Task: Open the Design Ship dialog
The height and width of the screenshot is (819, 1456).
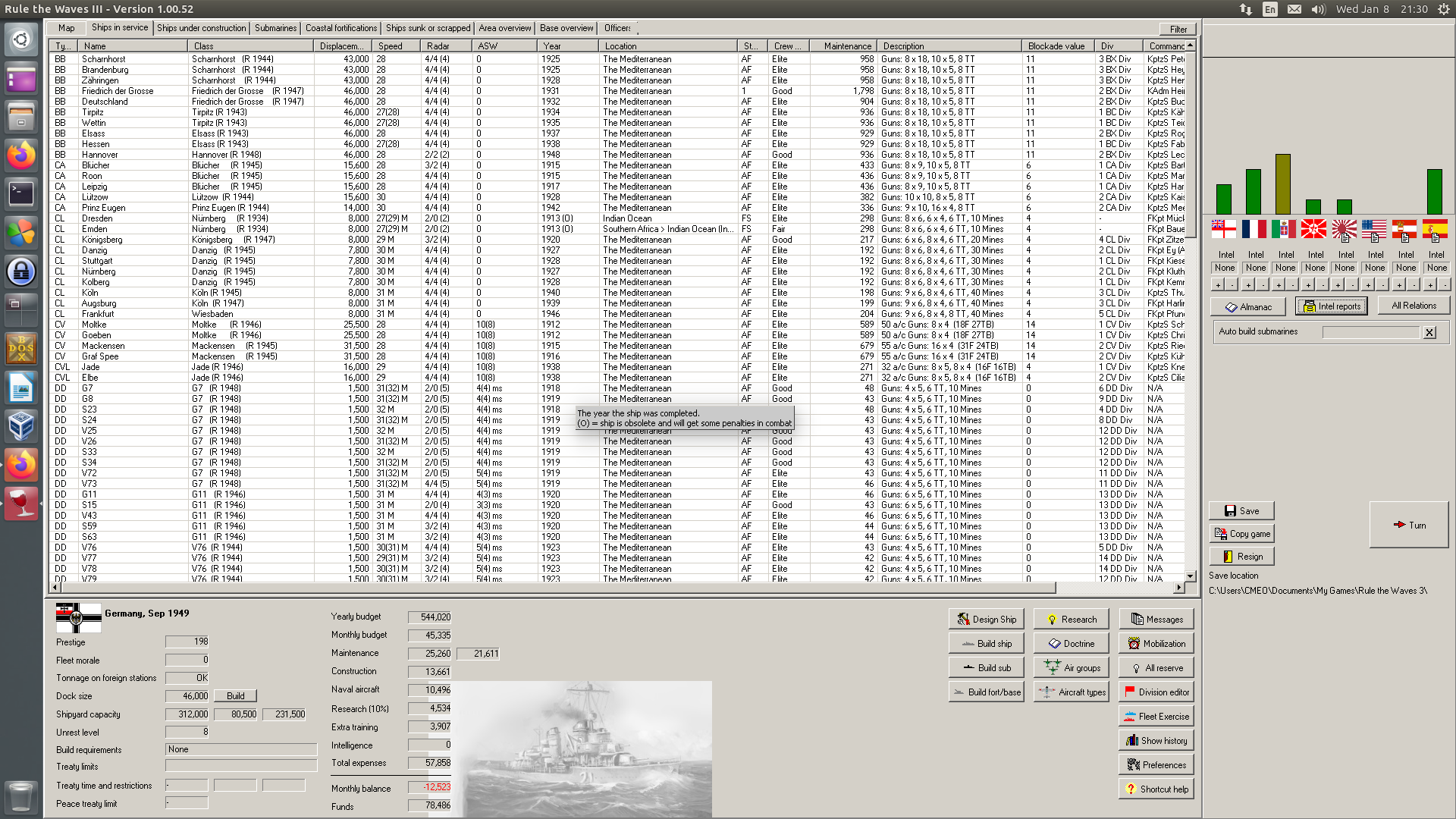Action: tap(986, 619)
